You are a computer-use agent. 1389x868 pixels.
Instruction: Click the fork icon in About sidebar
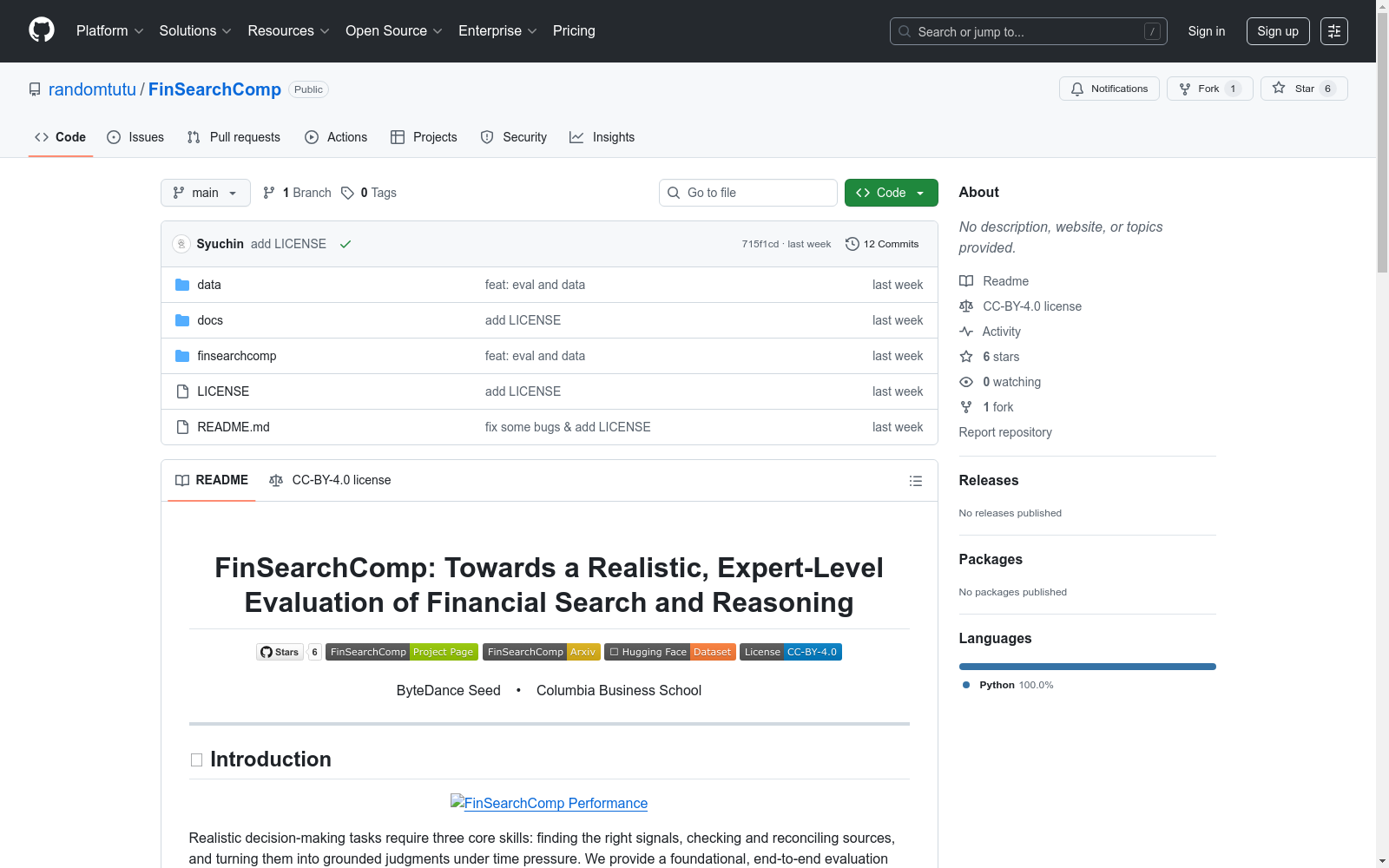[966, 407]
